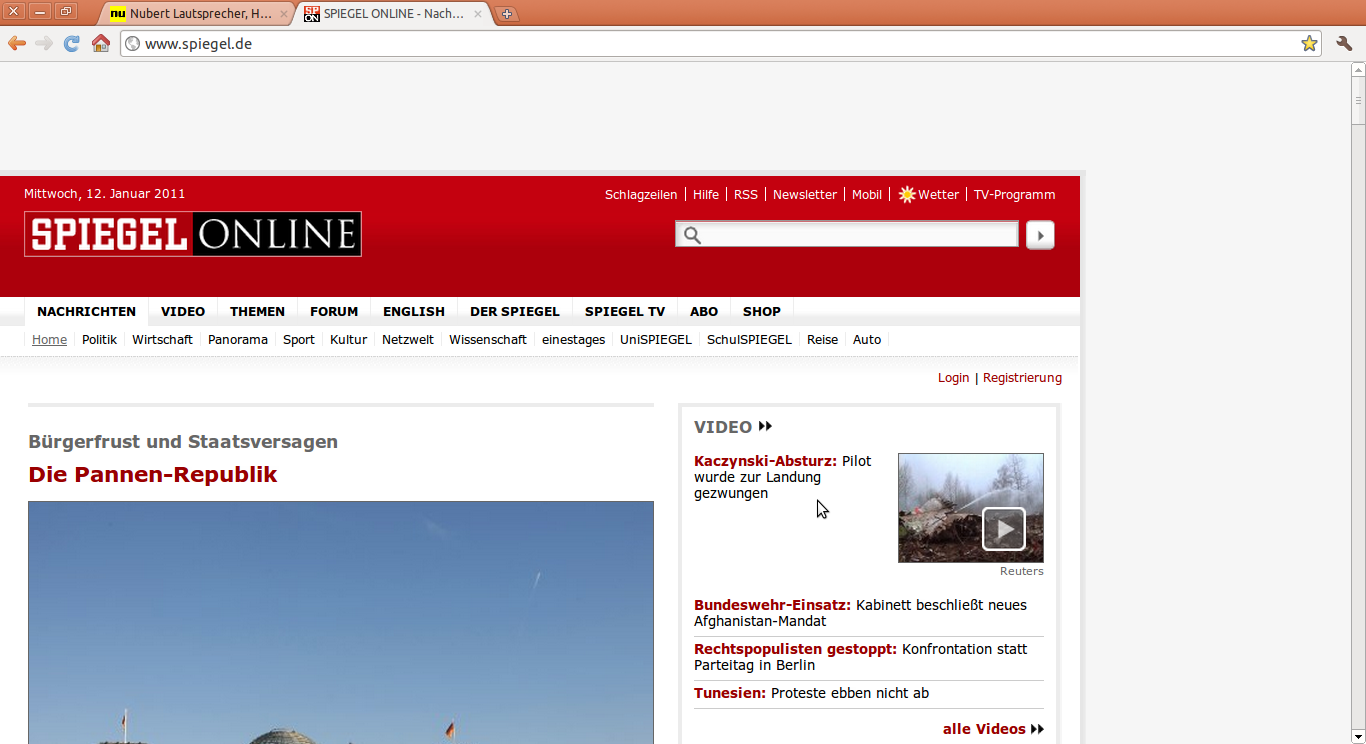Open a new tab with plus button

507,14
